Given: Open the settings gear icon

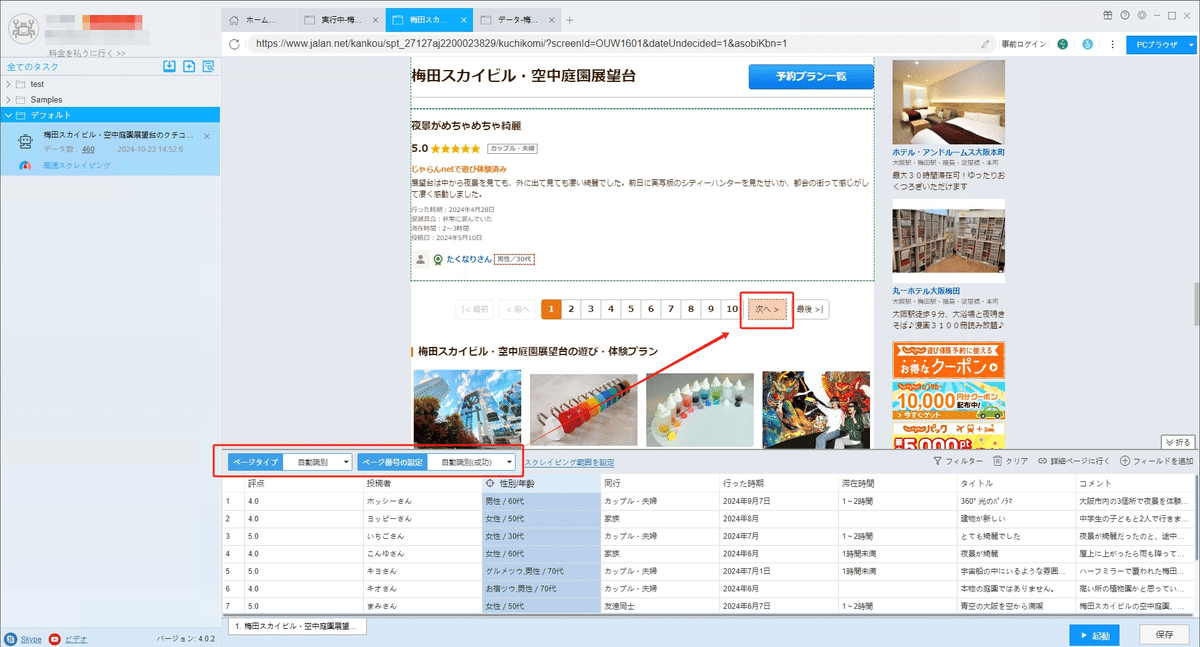Looking at the screenshot, I should (x=1141, y=16).
